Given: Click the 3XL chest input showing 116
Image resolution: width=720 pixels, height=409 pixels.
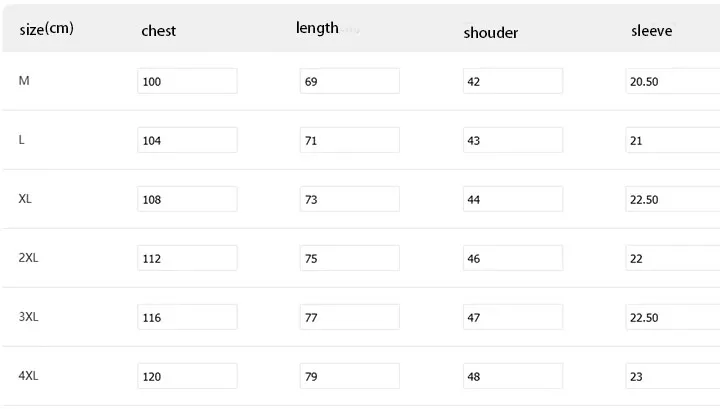Looking at the screenshot, I should 187,317.
